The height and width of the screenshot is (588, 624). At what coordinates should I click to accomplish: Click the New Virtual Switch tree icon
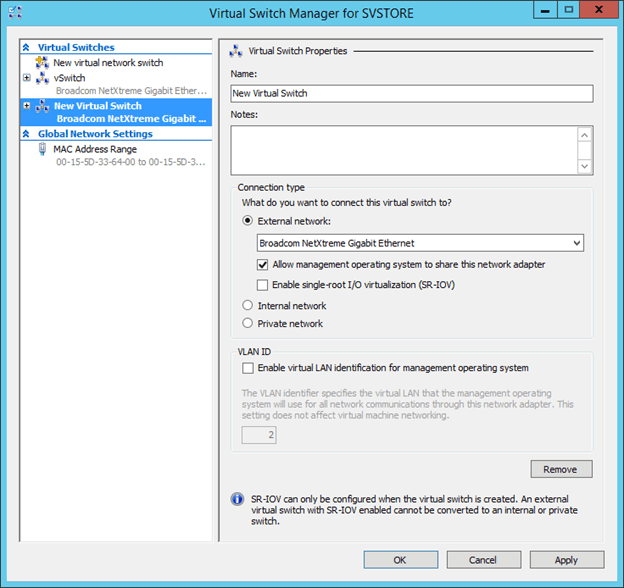click(42, 106)
